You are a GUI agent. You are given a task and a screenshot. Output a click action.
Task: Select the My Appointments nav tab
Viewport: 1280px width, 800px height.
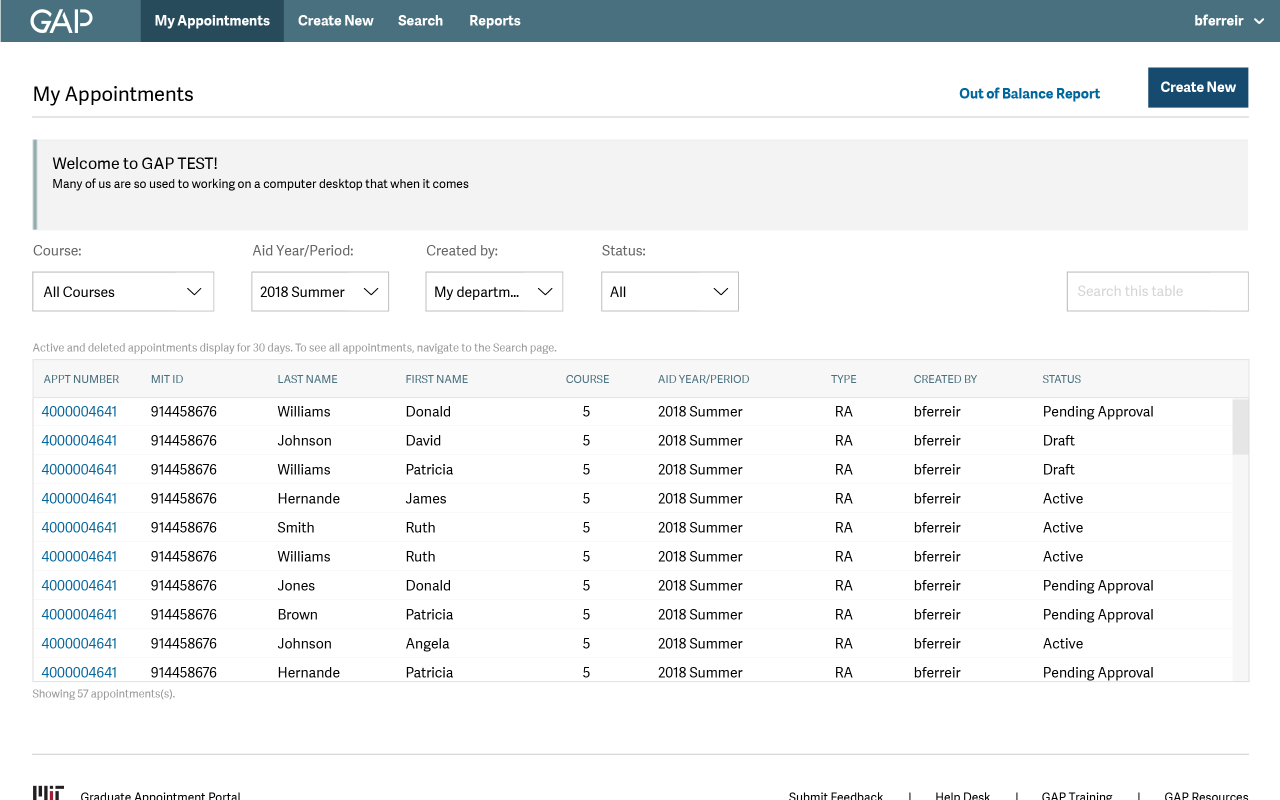[x=212, y=21]
